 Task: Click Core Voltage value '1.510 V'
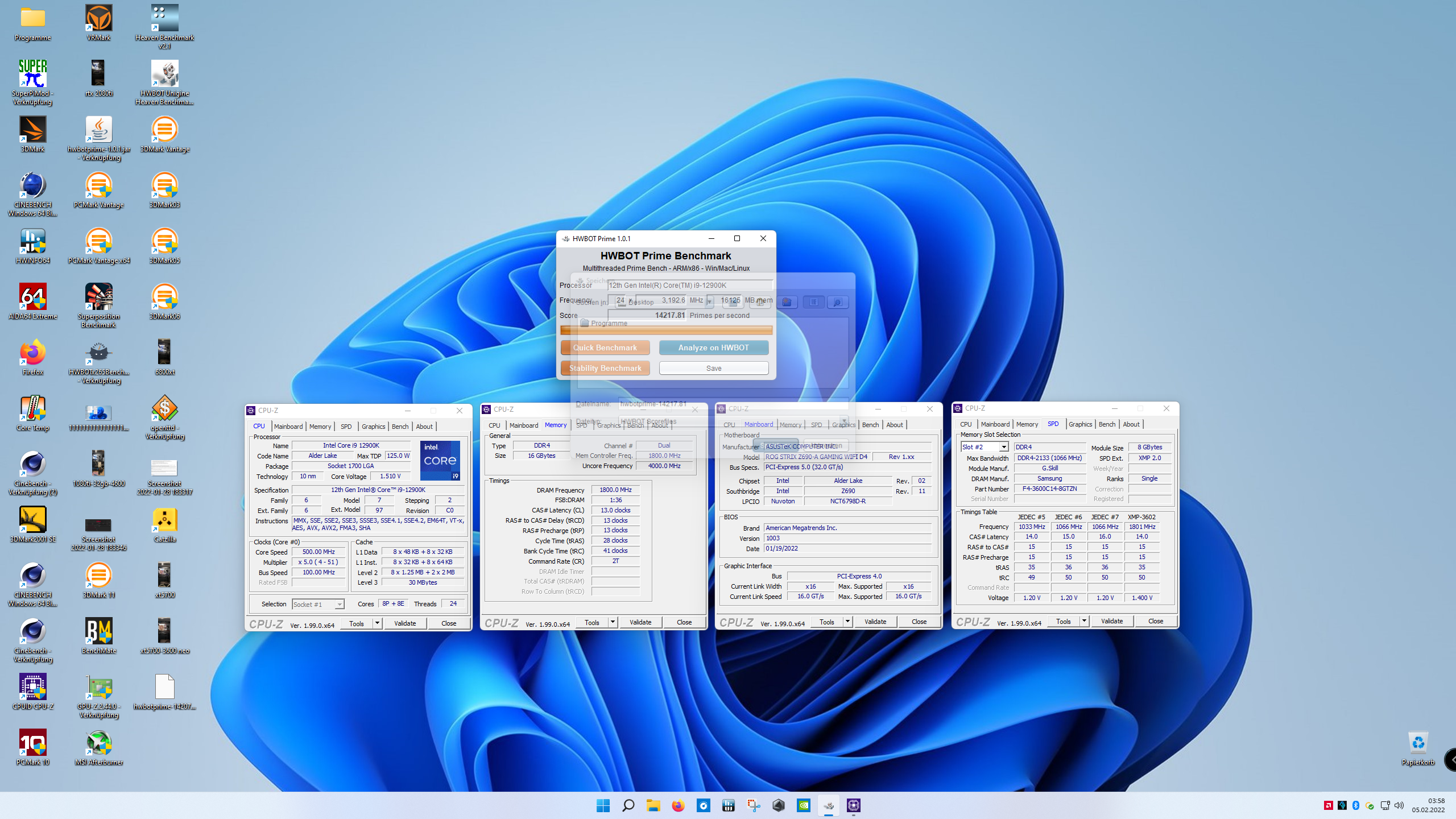(x=390, y=477)
